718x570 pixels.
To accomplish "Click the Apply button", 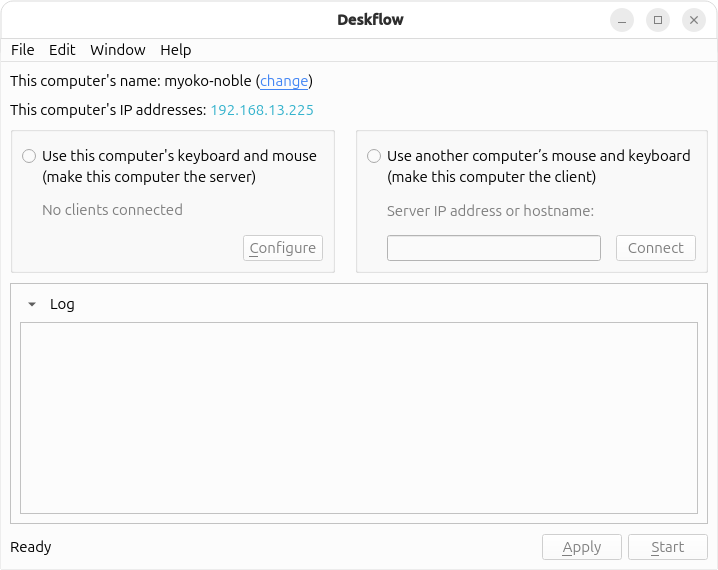I will click(582, 547).
